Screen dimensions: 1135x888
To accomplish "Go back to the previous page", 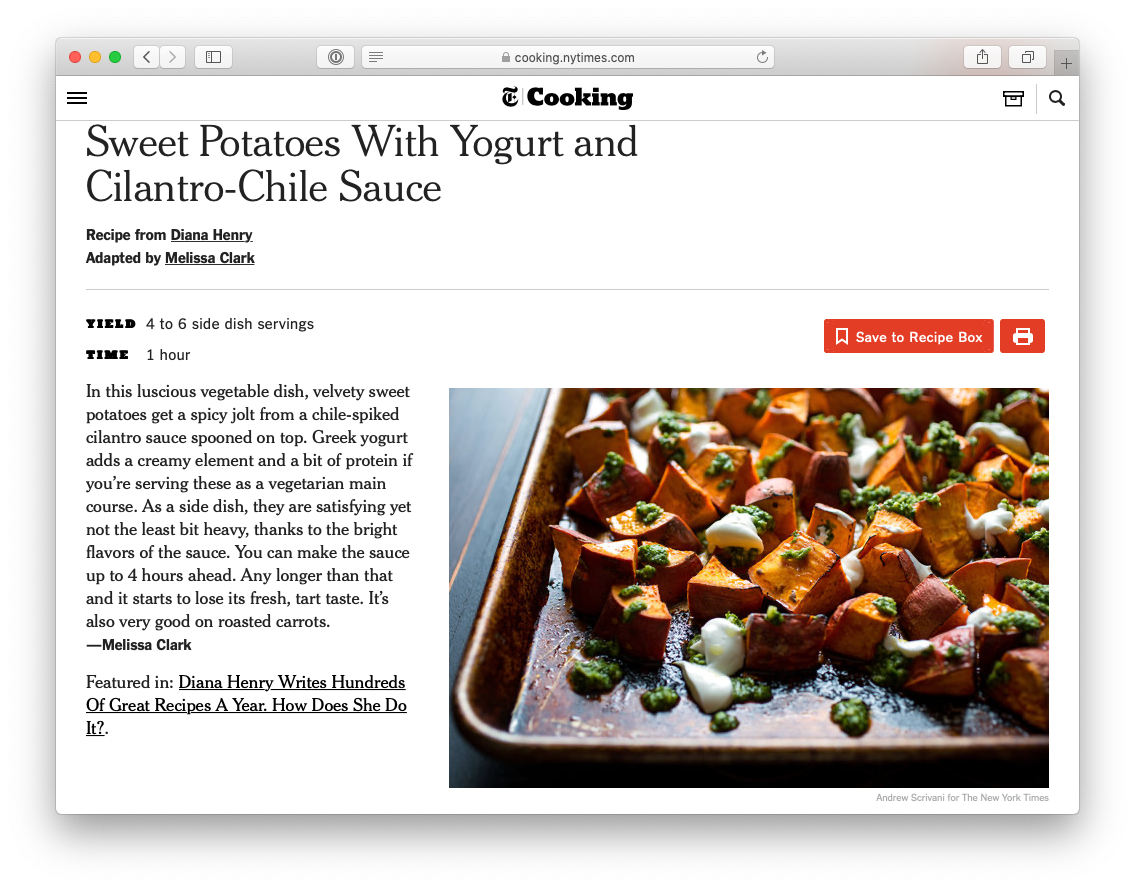I will pos(146,57).
